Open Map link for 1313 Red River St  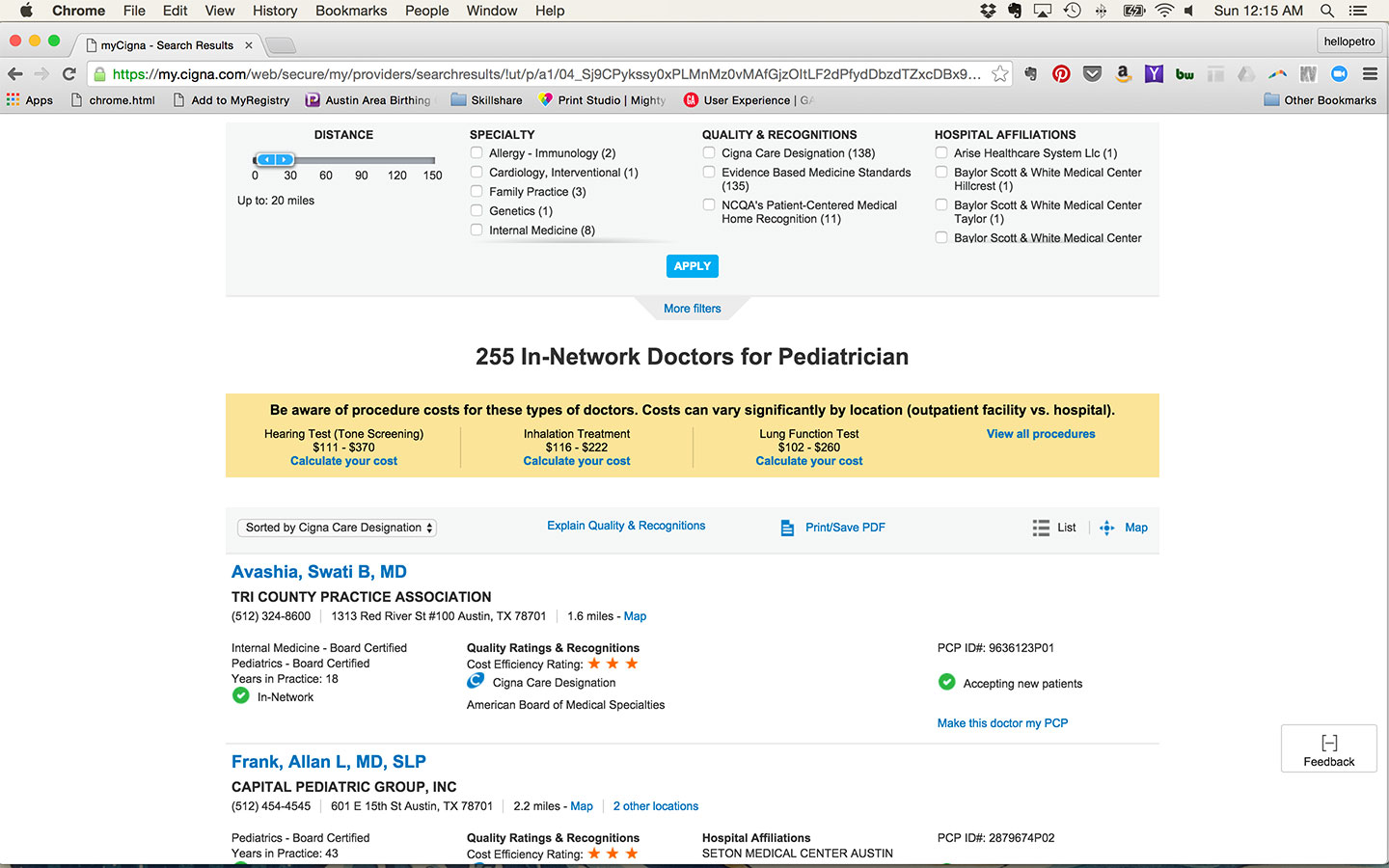point(635,616)
